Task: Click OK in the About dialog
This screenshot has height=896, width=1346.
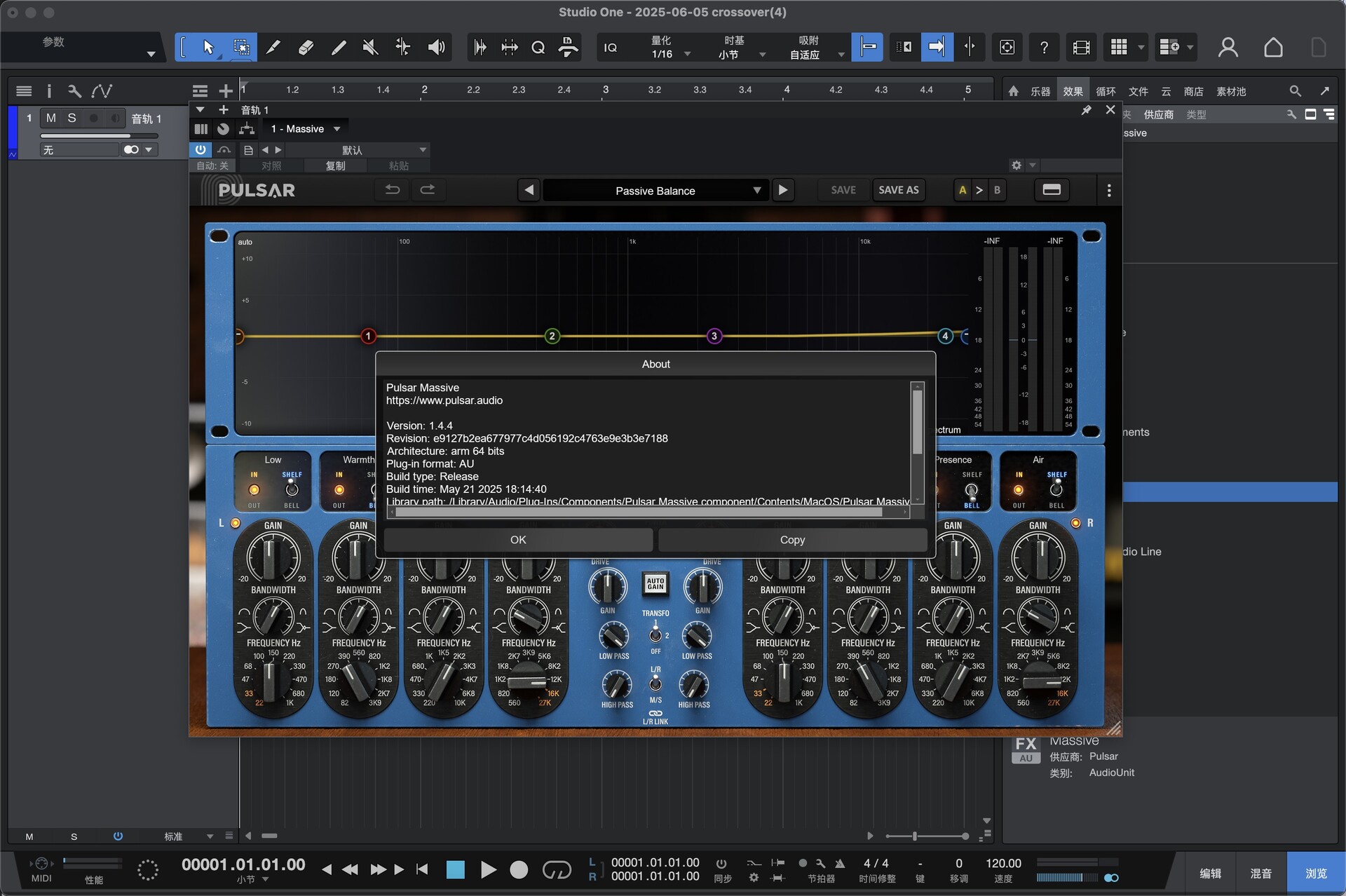Action: click(518, 539)
